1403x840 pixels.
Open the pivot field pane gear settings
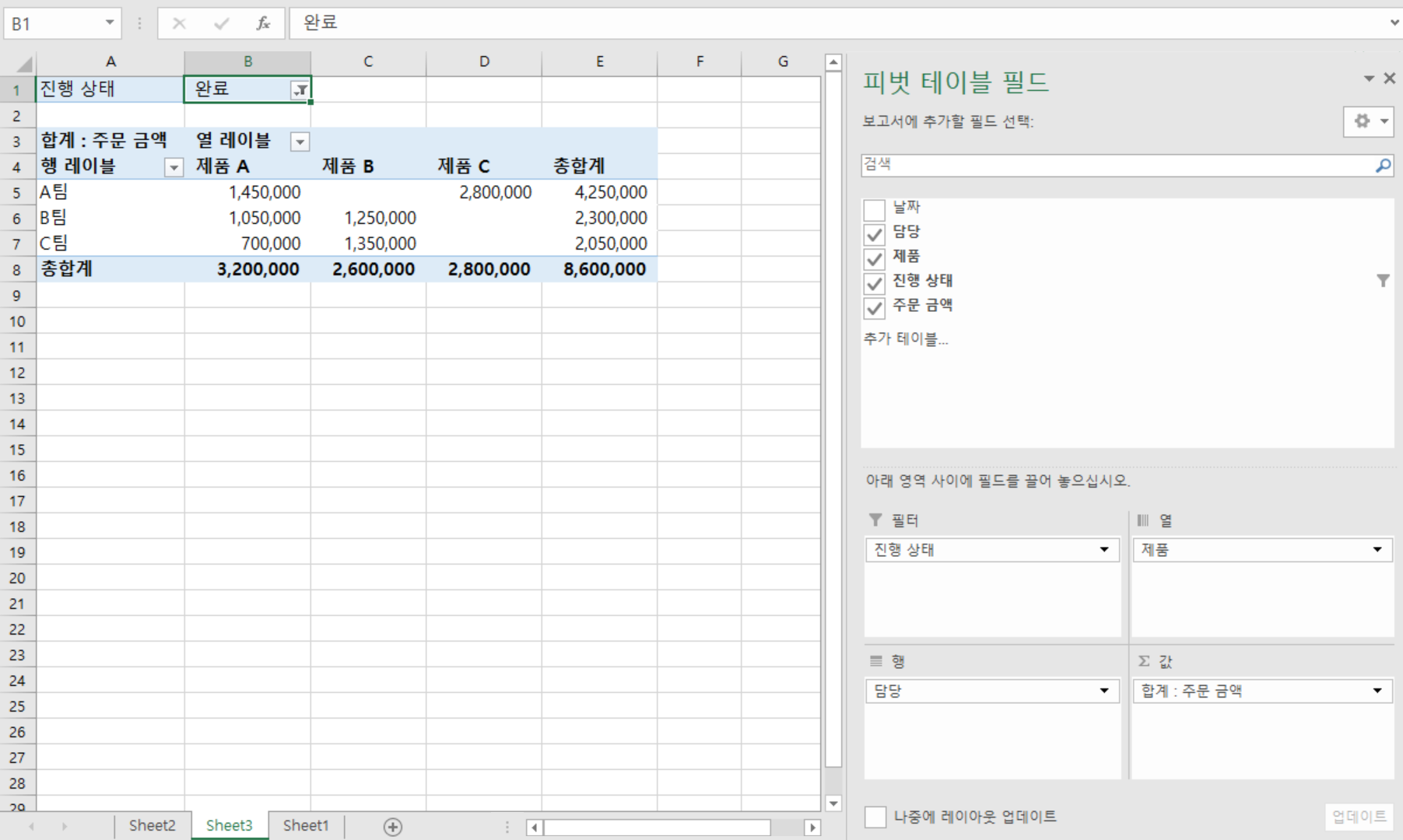pos(1368,121)
